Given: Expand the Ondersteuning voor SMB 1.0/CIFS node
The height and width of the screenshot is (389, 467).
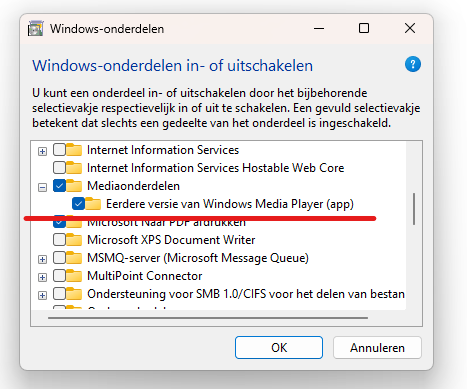Looking at the screenshot, I should point(42,295).
